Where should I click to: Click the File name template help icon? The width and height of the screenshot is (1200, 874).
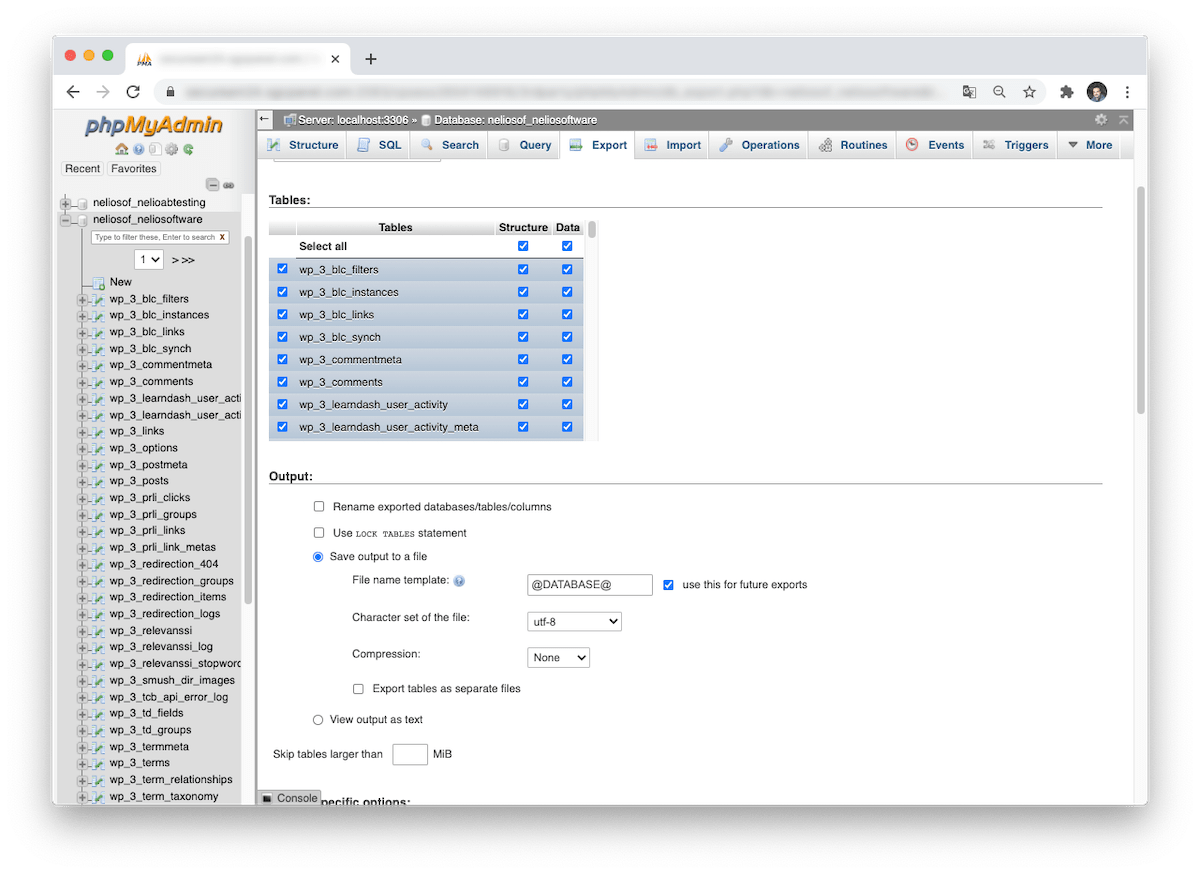click(x=459, y=581)
